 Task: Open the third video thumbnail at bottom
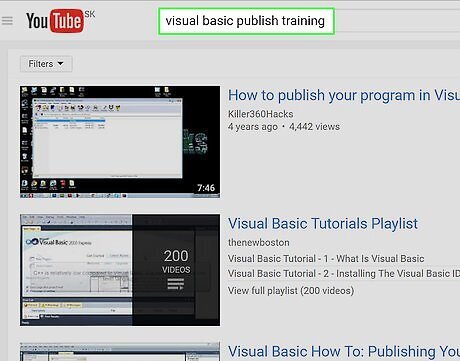[x=120, y=352]
